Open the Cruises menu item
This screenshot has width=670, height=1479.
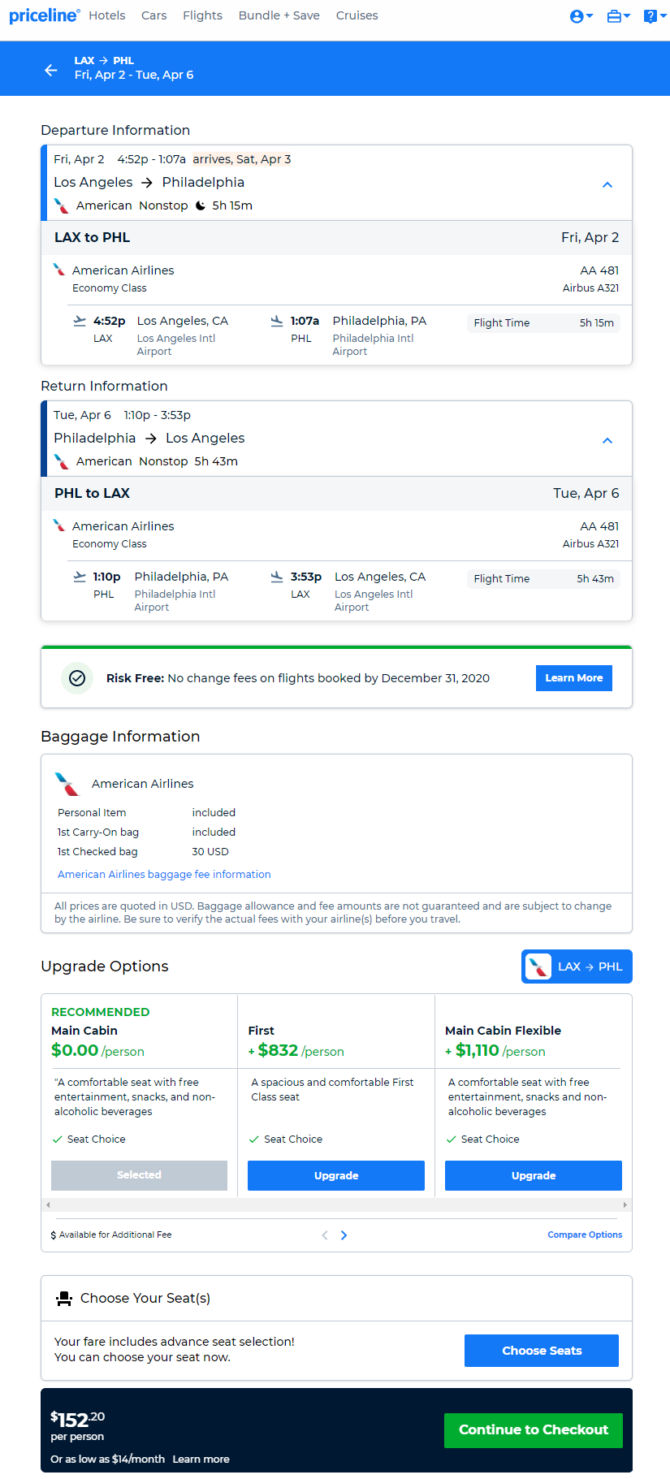[x=357, y=16]
